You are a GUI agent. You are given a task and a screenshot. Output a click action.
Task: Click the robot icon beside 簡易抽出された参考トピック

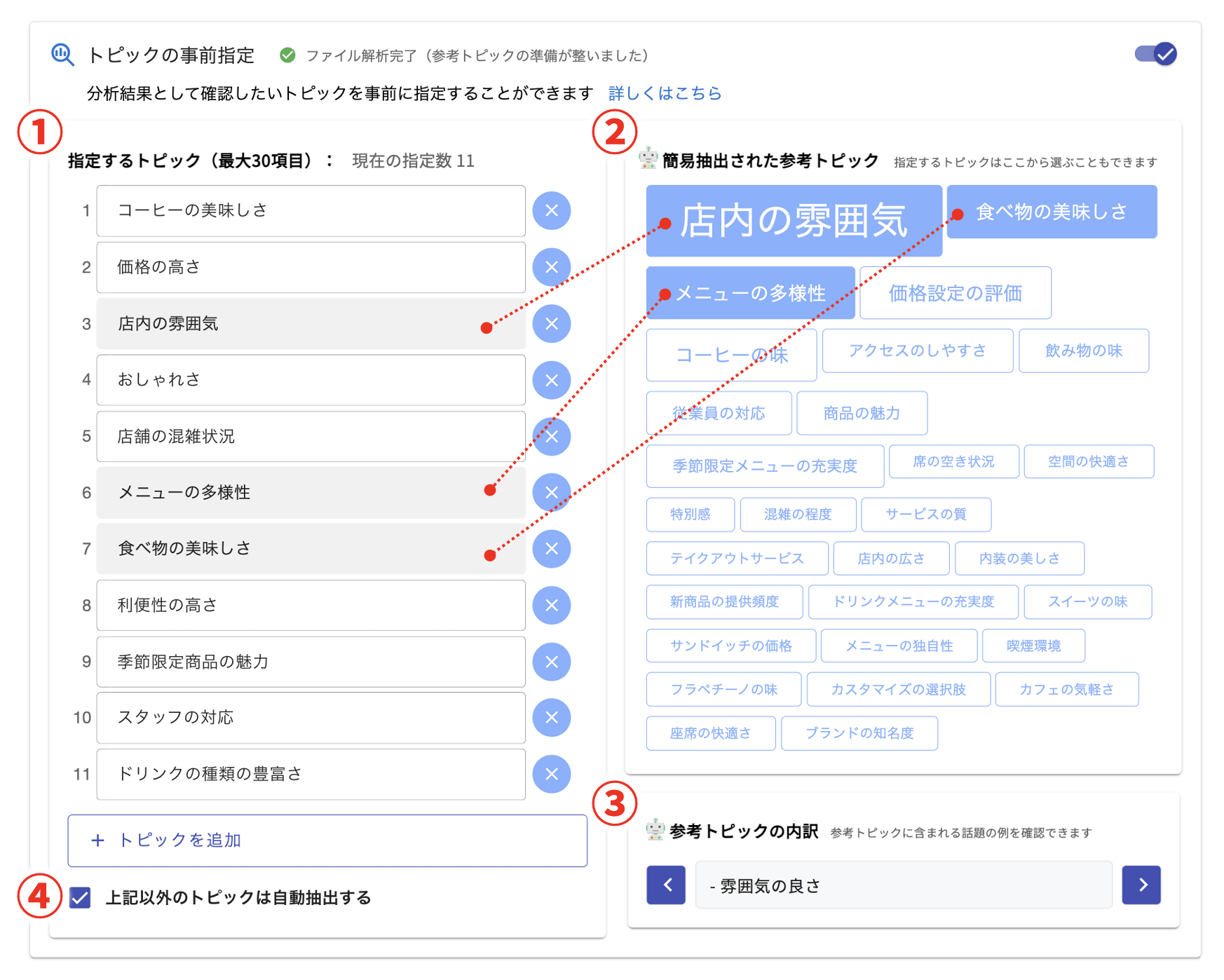647,158
